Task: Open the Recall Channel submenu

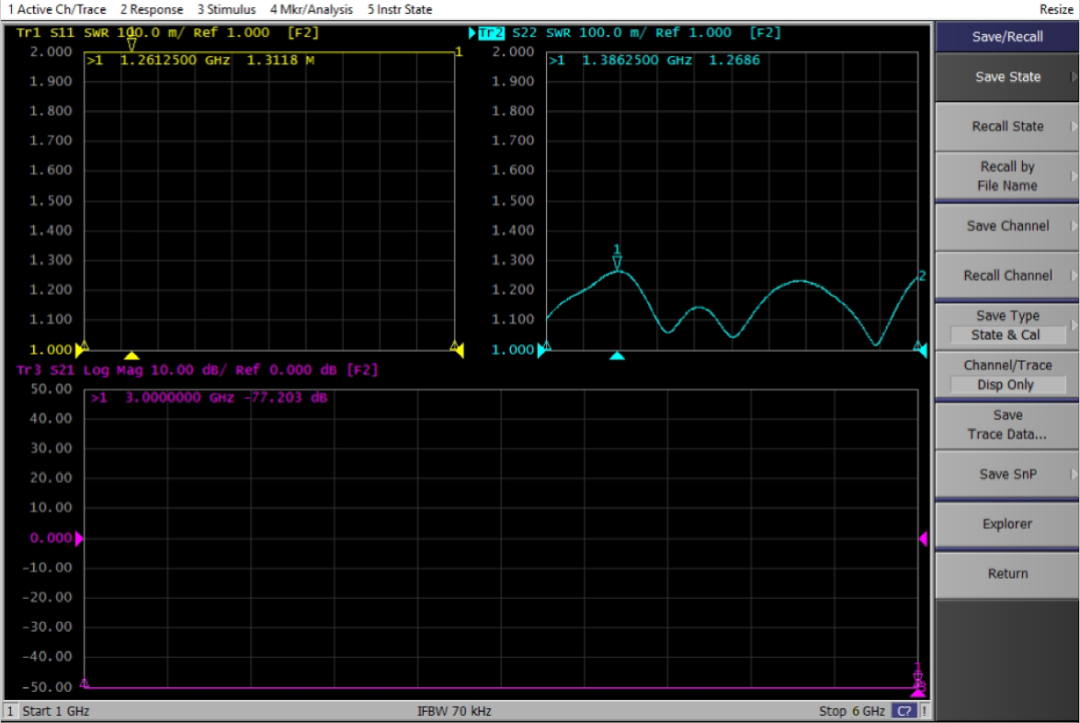Action: 1007,275
